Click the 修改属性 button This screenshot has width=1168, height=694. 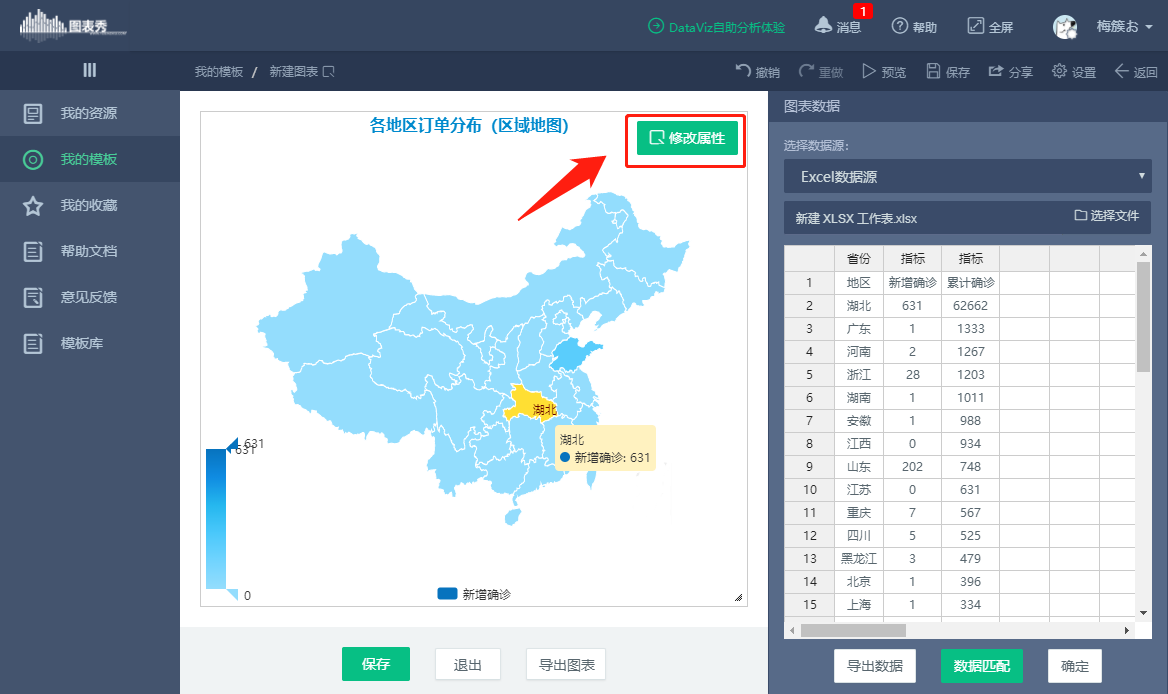(x=687, y=139)
